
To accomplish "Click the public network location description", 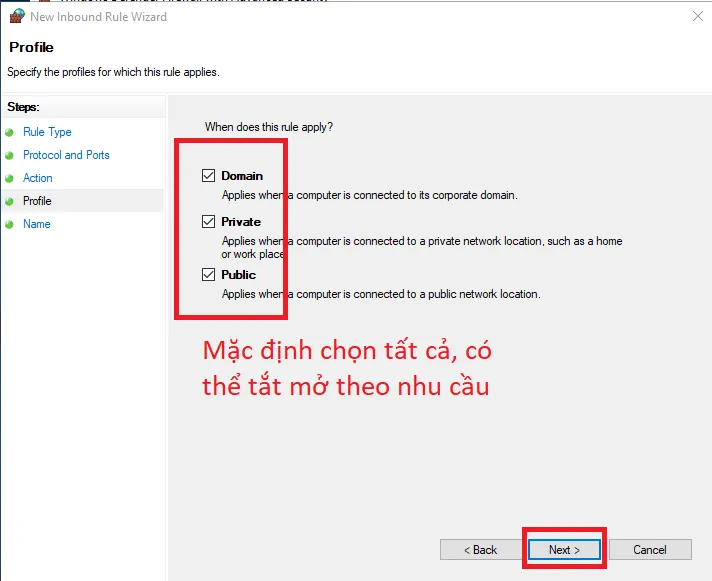I will [x=381, y=294].
